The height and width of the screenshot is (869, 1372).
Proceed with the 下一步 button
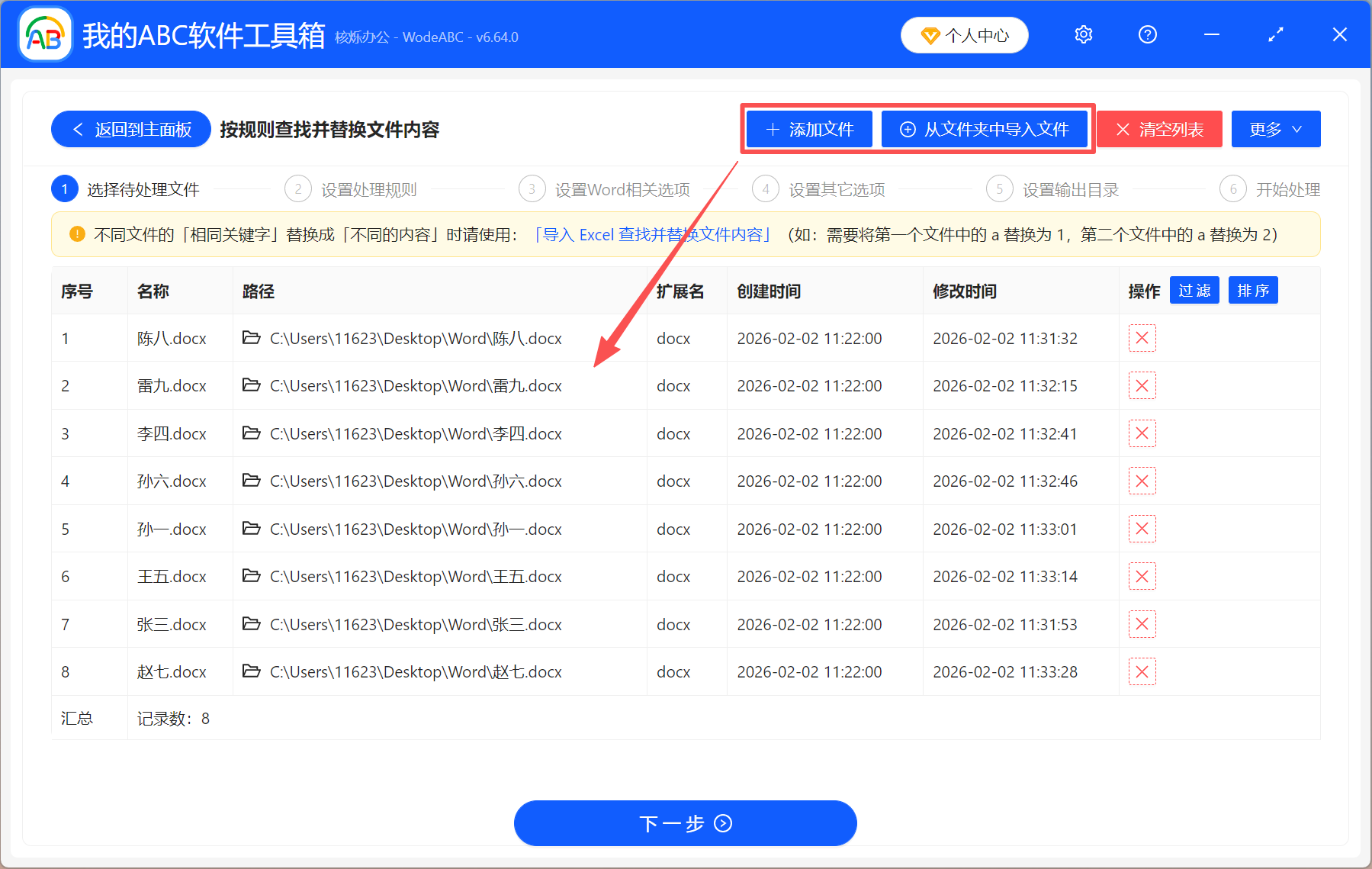pos(684,823)
